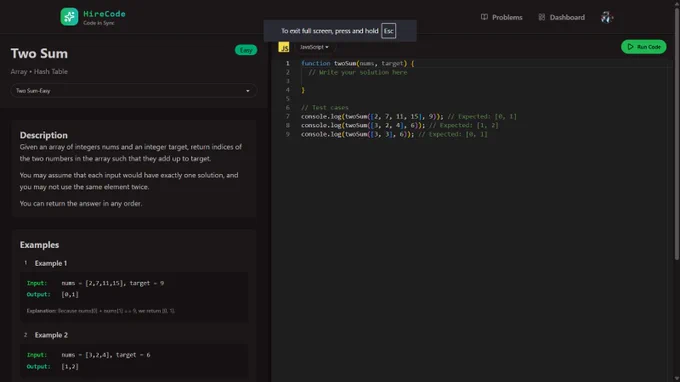Click the Example 1 label
This screenshot has width=680, height=382.
point(51,263)
